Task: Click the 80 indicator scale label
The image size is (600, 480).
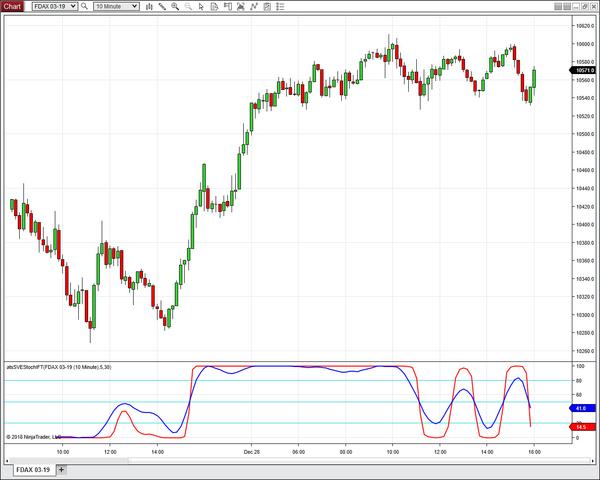Action: pyautogui.click(x=579, y=380)
